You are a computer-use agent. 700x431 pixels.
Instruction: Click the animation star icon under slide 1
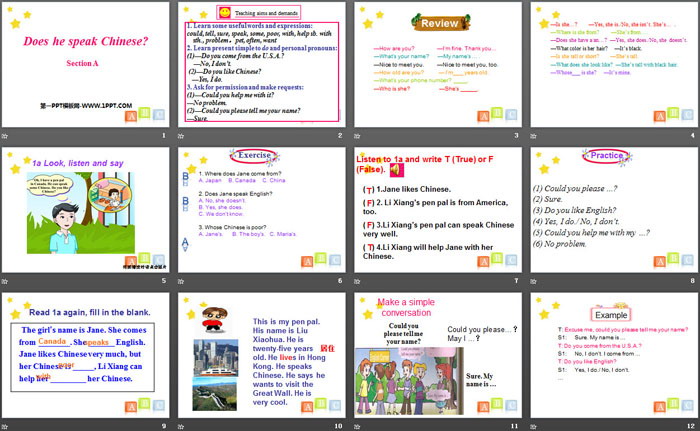5,136
